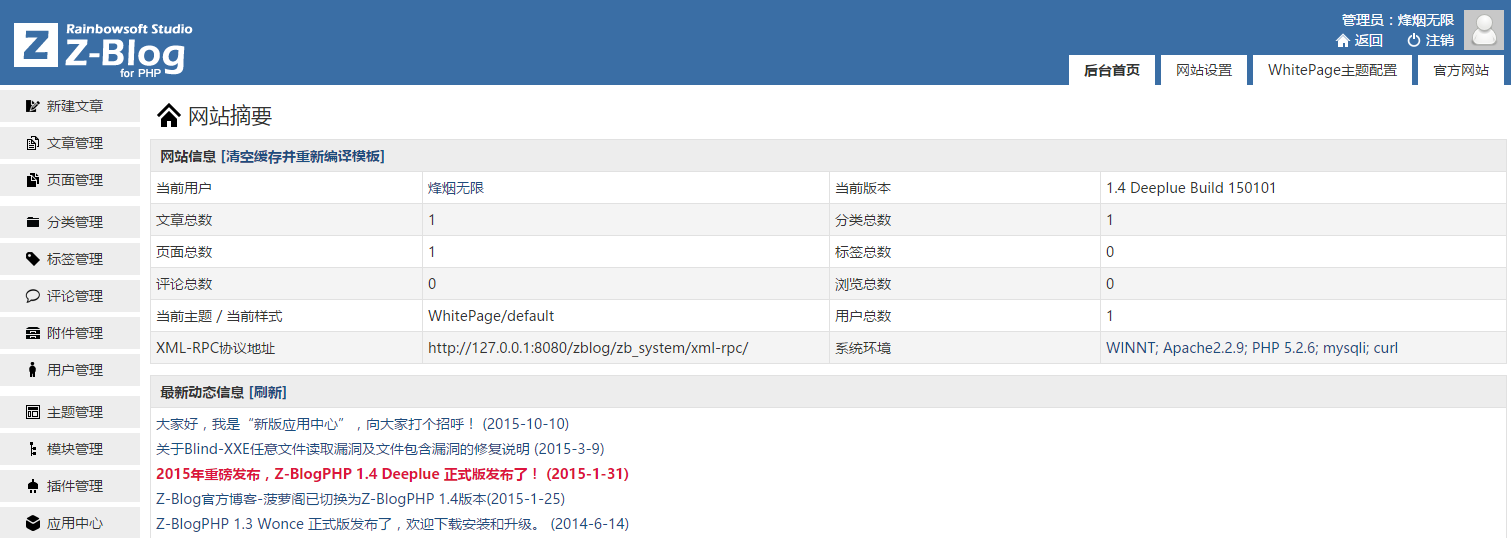1511x538 pixels.
Task: Open 文章管理 in the sidebar
Action: pyautogui.click(x=70, y=143)
